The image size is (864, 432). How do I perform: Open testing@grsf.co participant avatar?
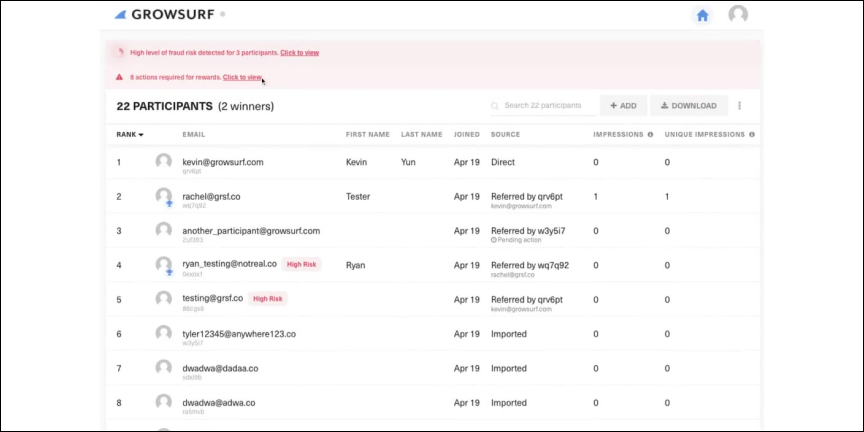tap(163, 299)
